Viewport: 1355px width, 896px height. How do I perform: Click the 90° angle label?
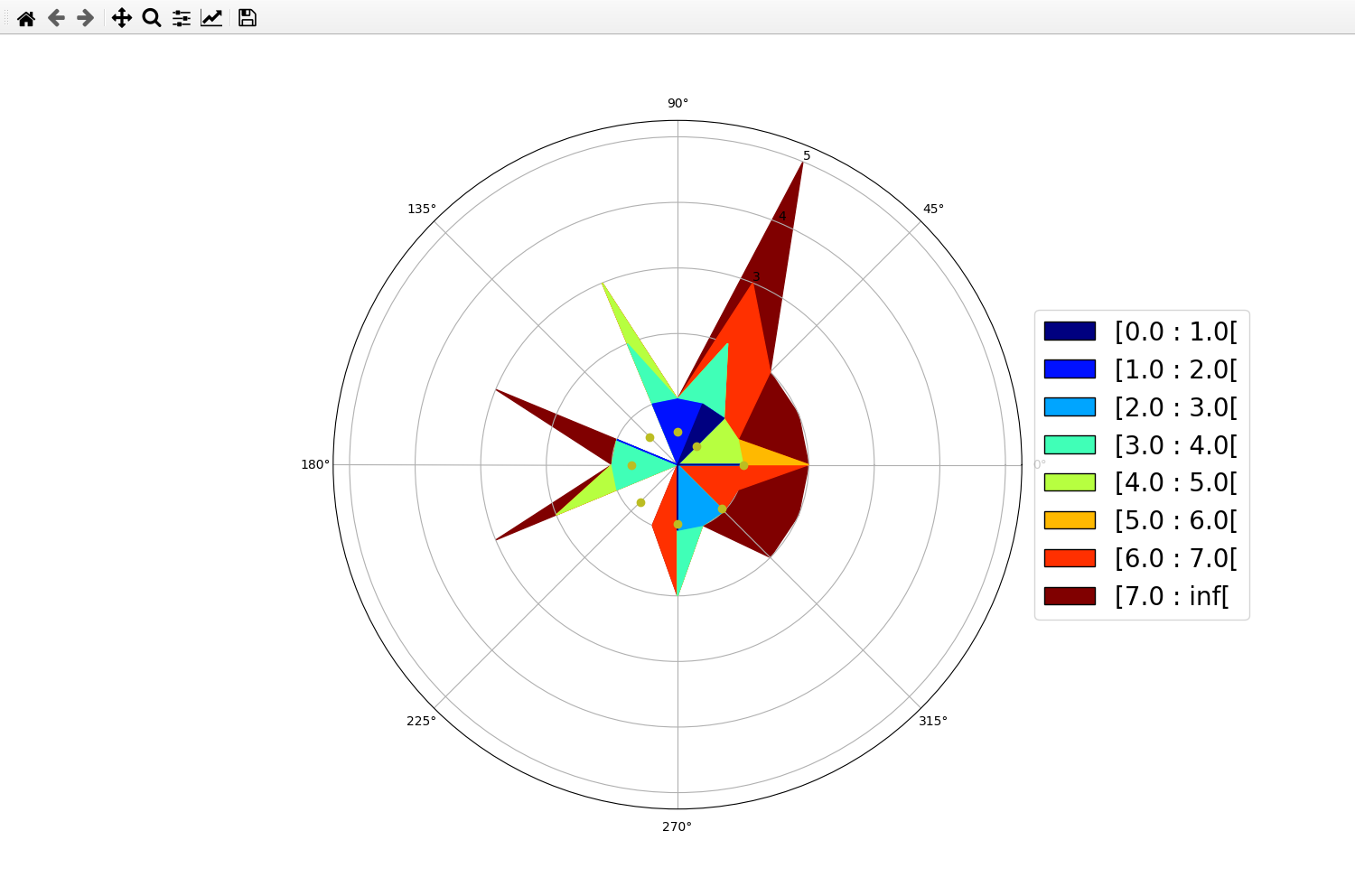677,103
